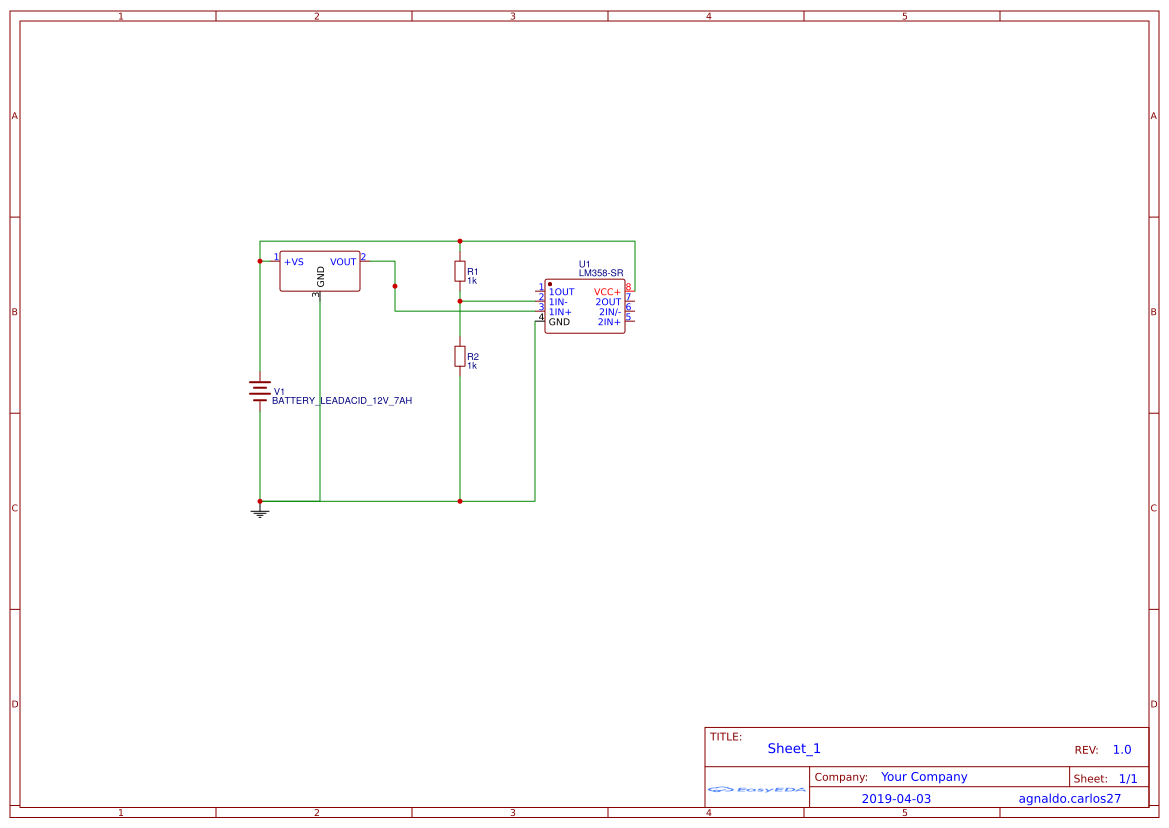This screenshot has height=828, width=1169.
Task: Select the 2IN- pin label
Action: click(610, 312)
